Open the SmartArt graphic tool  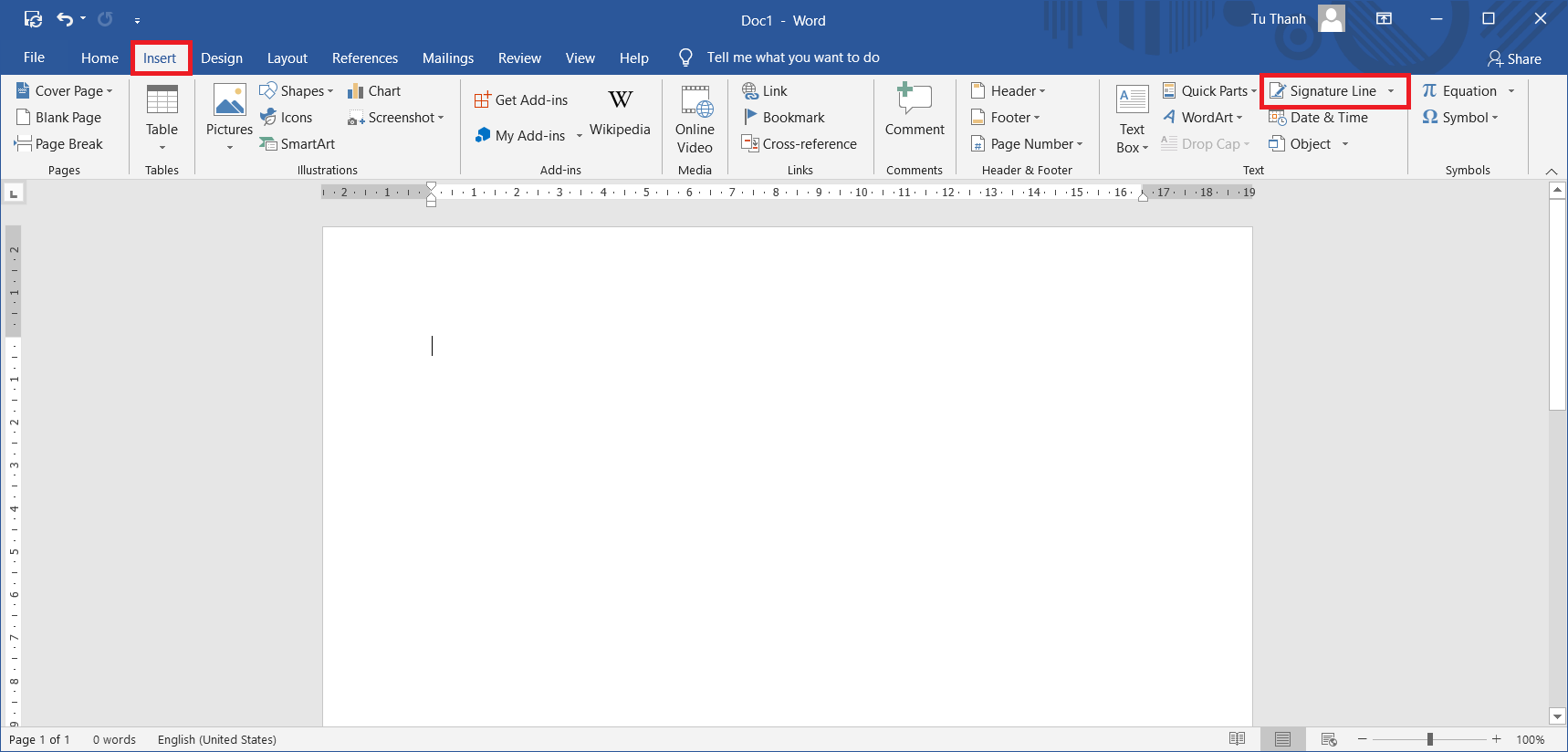point(298,144)
